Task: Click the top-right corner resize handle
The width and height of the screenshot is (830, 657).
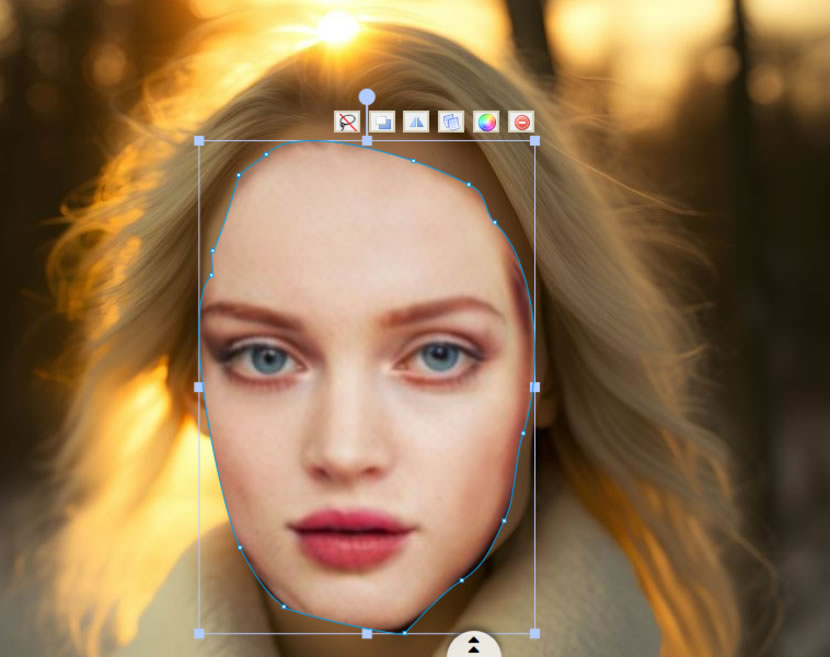Action: [x=535, y=141]
